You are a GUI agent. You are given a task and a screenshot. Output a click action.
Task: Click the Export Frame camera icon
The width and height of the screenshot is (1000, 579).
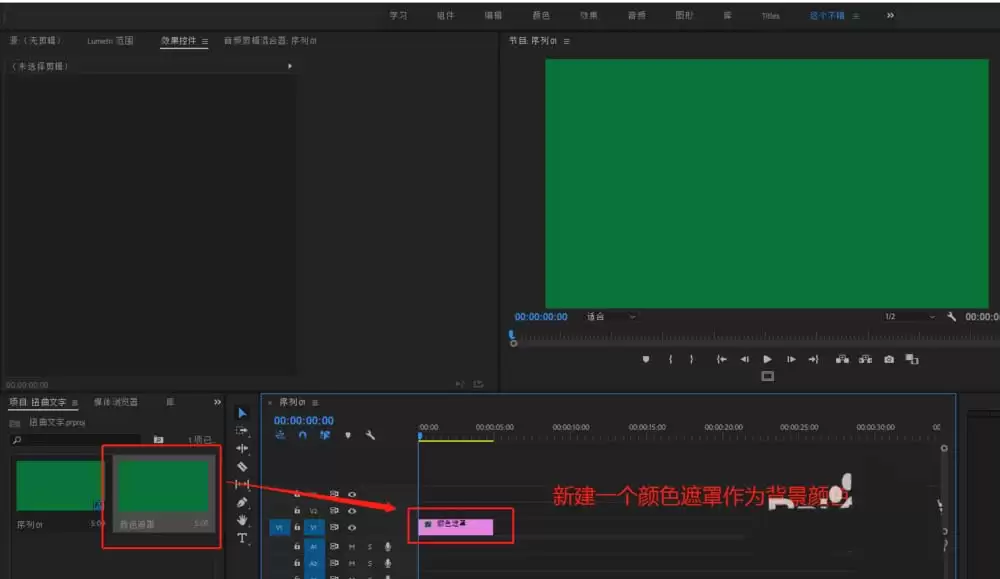click(888, 358)
